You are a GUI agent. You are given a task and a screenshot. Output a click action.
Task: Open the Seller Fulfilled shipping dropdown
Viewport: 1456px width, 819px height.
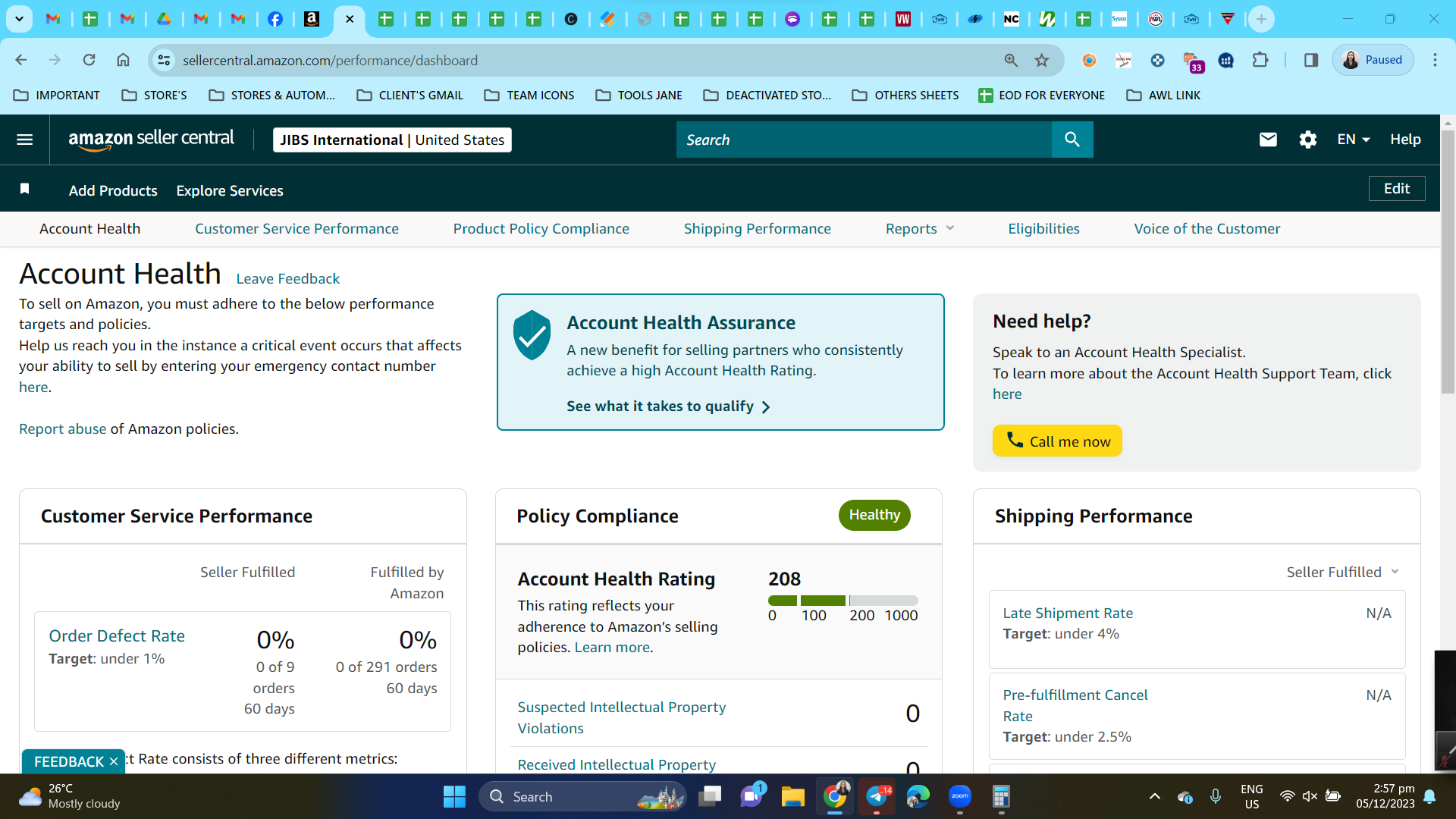(1342, 572)
